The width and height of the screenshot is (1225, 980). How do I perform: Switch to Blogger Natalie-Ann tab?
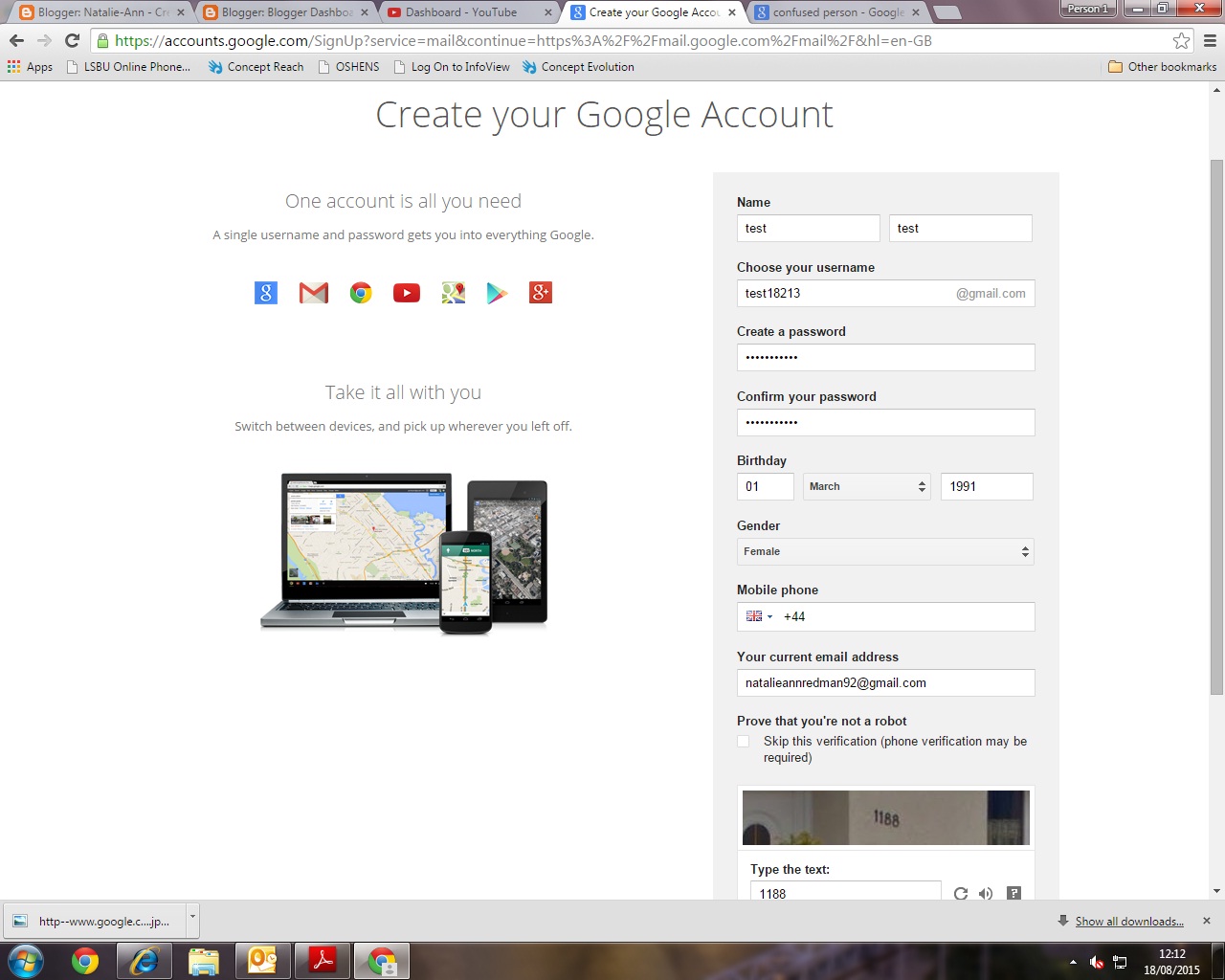coord(100,12)
